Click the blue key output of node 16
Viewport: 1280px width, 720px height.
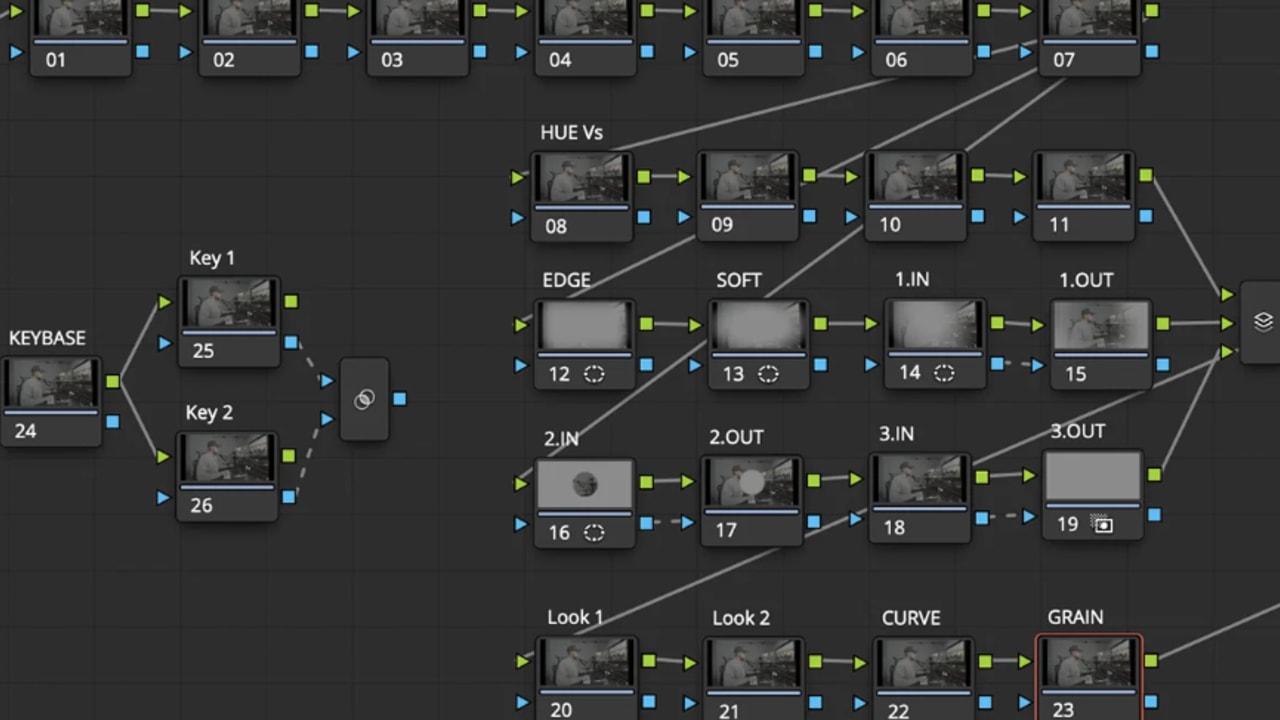pyautogui.click(x=647, y=522)
